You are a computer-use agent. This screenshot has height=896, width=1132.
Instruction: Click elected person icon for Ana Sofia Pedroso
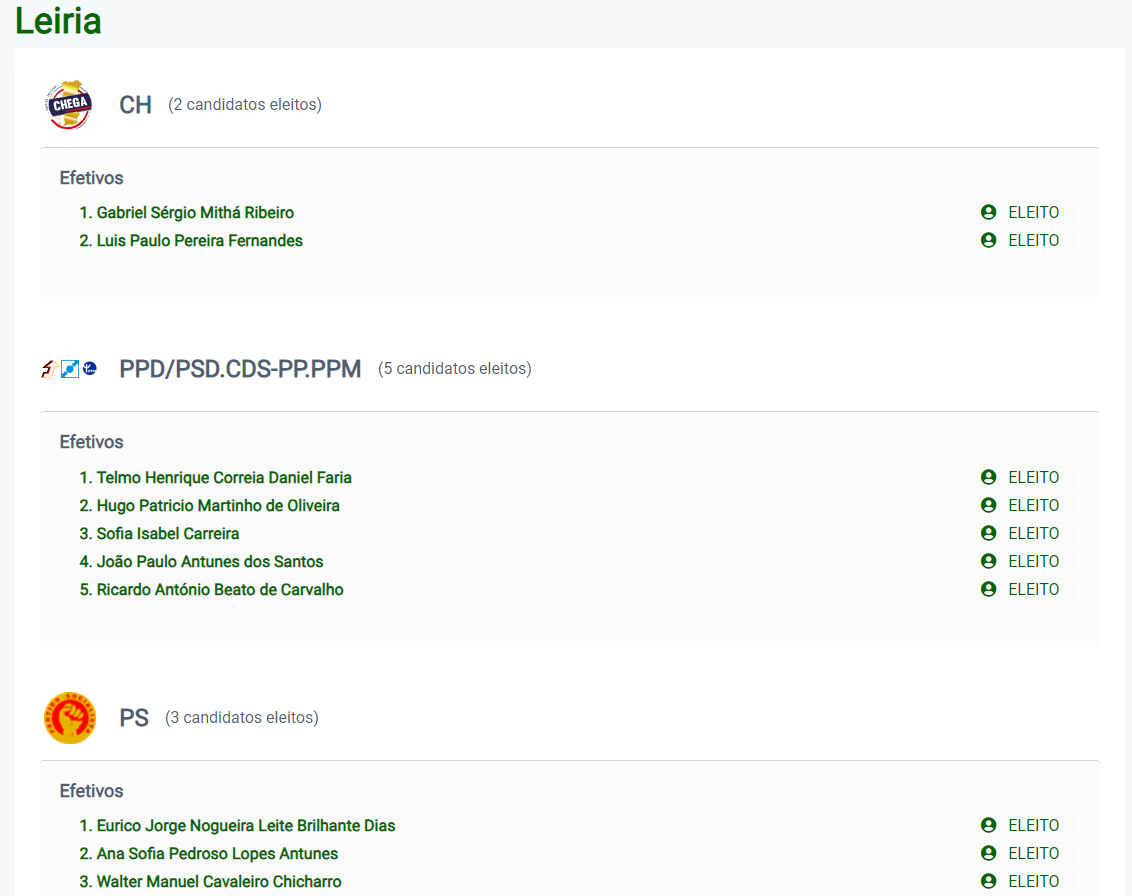[x=988, y=853]
